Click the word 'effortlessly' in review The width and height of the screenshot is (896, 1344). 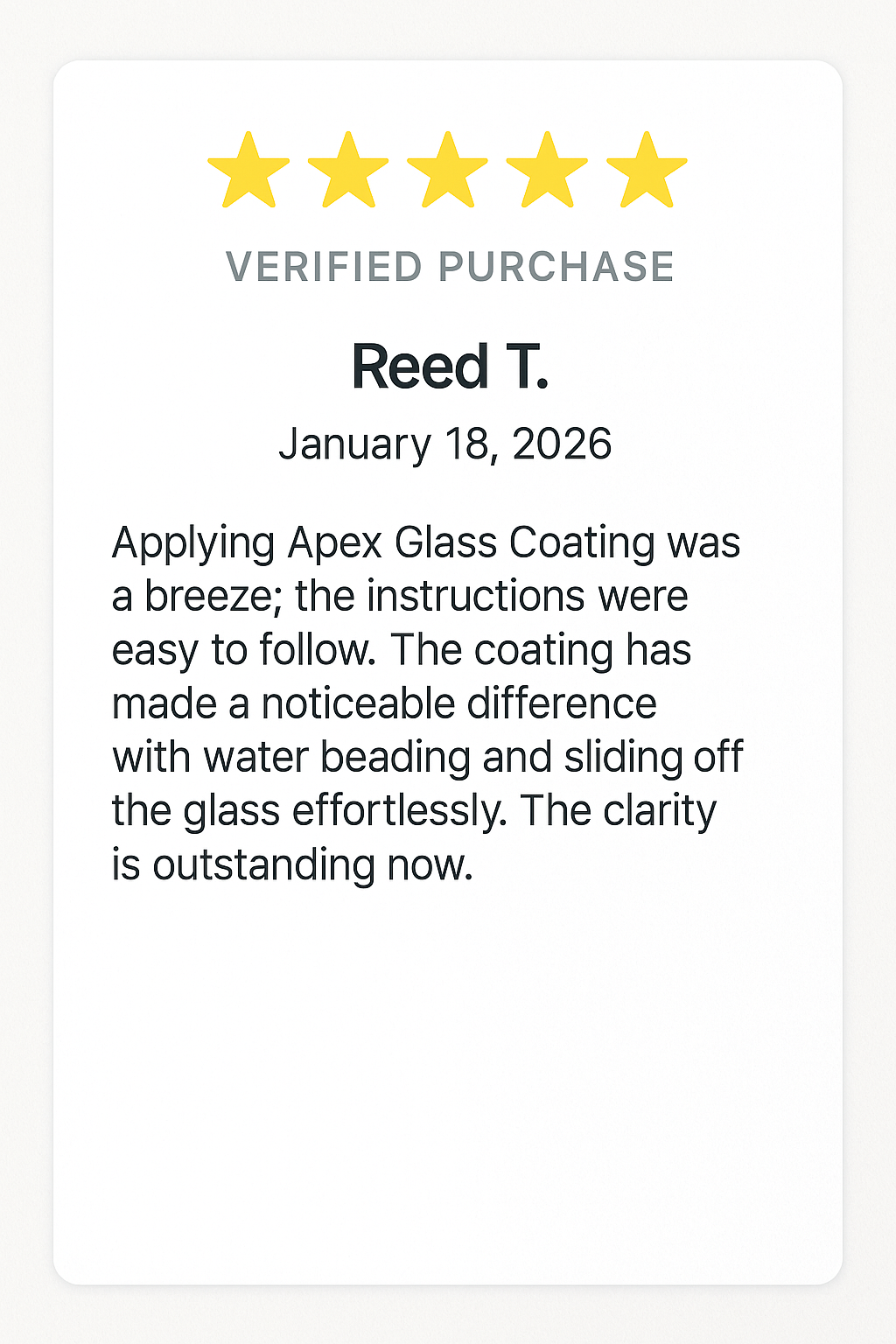click(399, 811)
